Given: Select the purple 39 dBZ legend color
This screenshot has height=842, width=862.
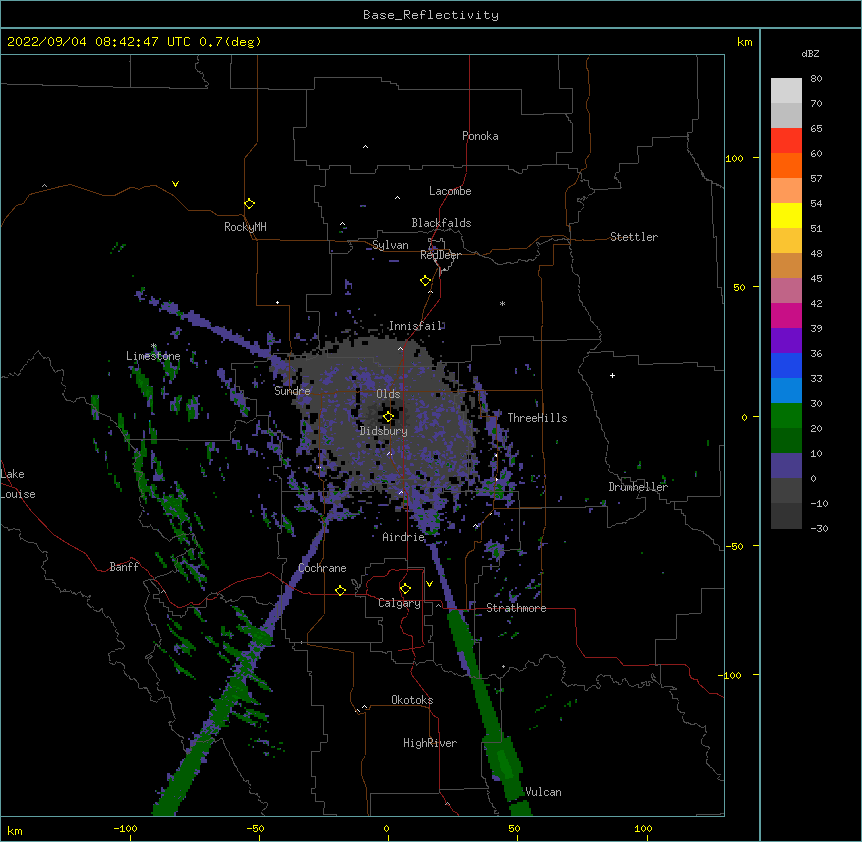Looking at the screenshot, I should pyautogui.click(x=786, y=341).
